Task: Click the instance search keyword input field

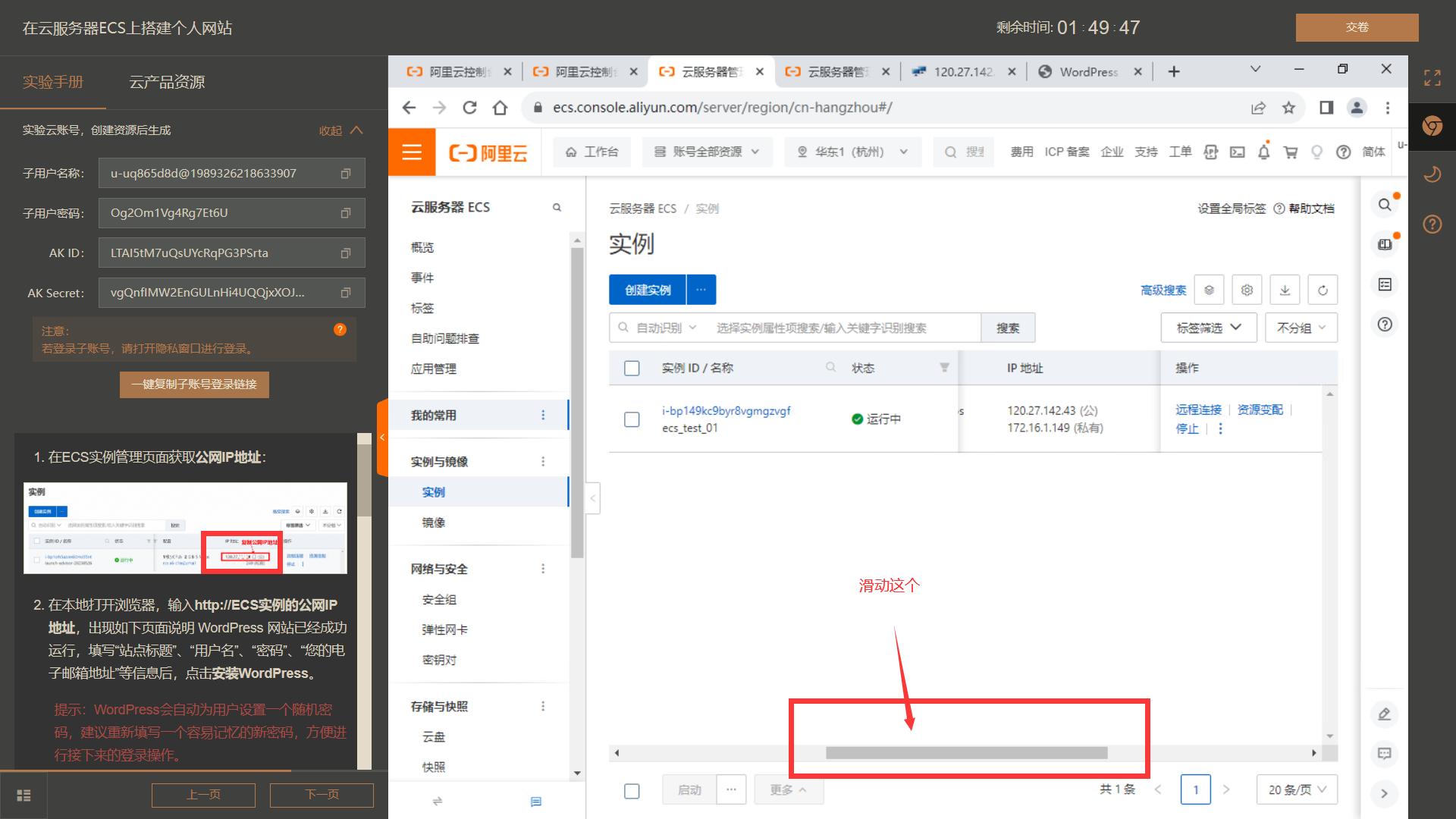Action: [x=843, y=328]
